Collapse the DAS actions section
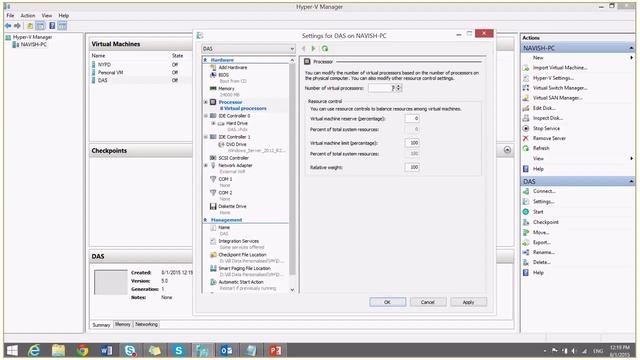The width and height of the screenshot is (640, 360). click(x=631, y=181)
